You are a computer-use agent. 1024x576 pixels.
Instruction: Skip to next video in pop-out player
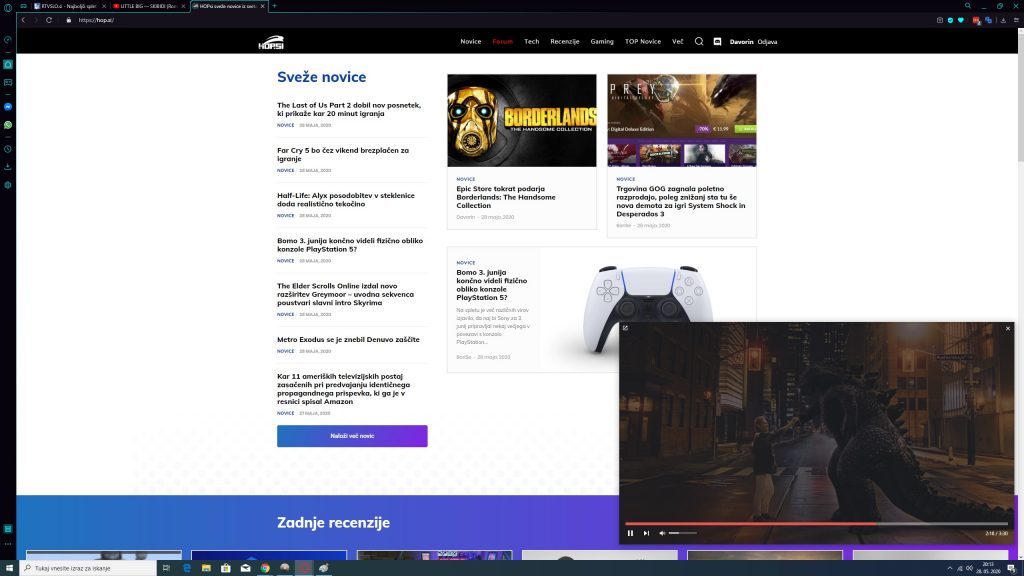point(647,533)
